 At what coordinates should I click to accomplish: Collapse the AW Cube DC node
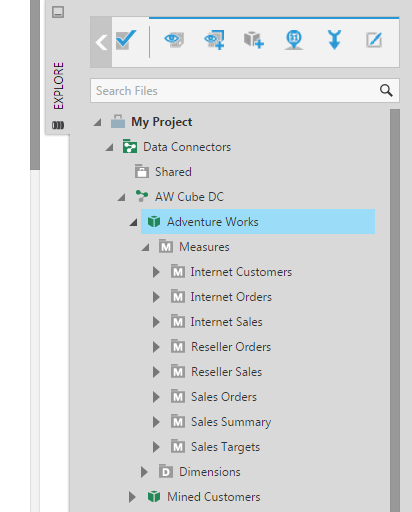click(x=121, y=197)
